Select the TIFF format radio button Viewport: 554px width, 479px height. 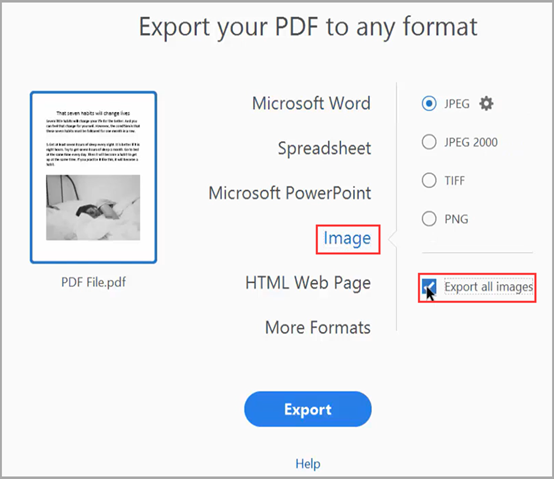(x=429, y=180)
